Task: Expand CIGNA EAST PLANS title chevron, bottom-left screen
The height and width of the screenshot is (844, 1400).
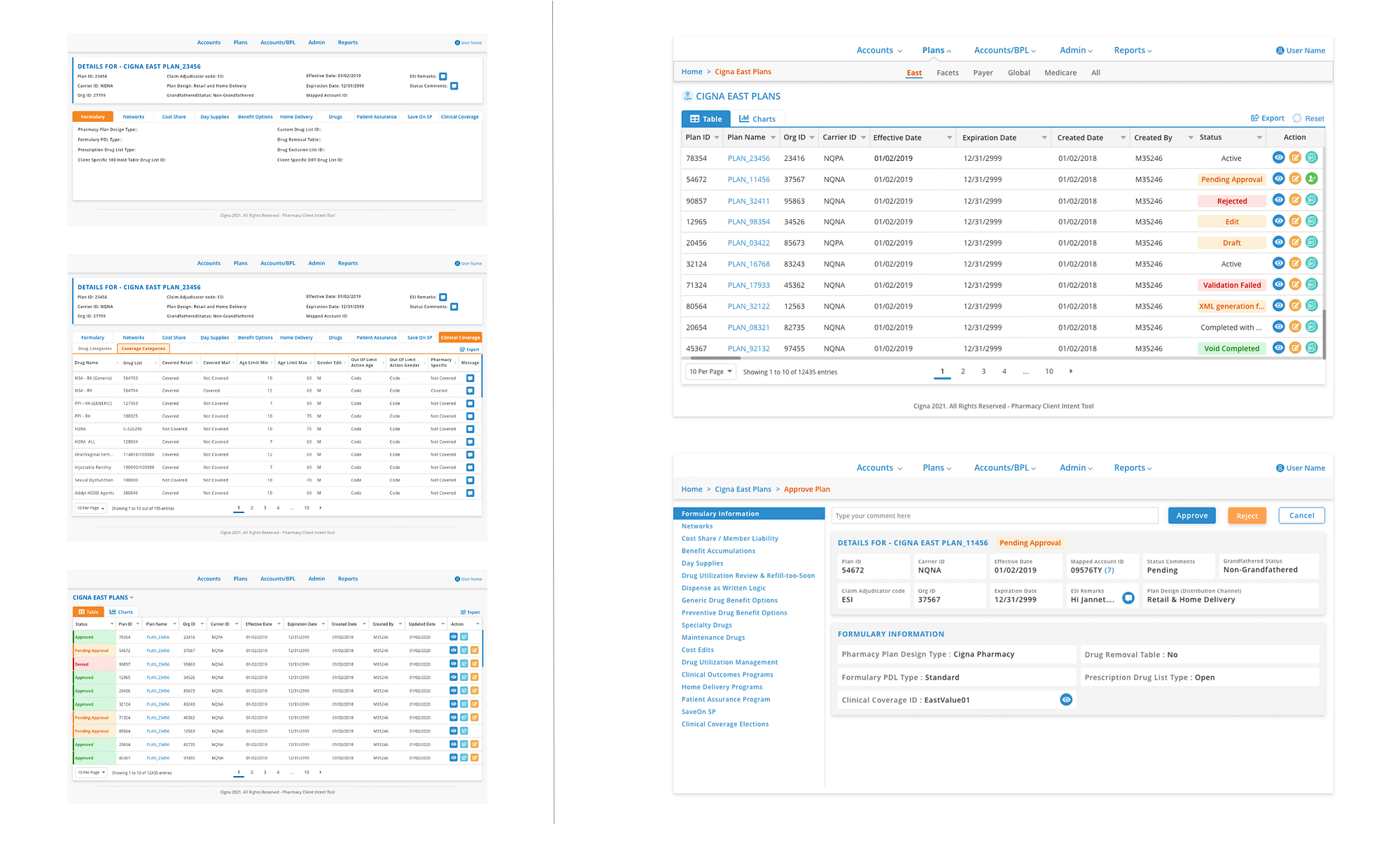Action: pos(132,598)
